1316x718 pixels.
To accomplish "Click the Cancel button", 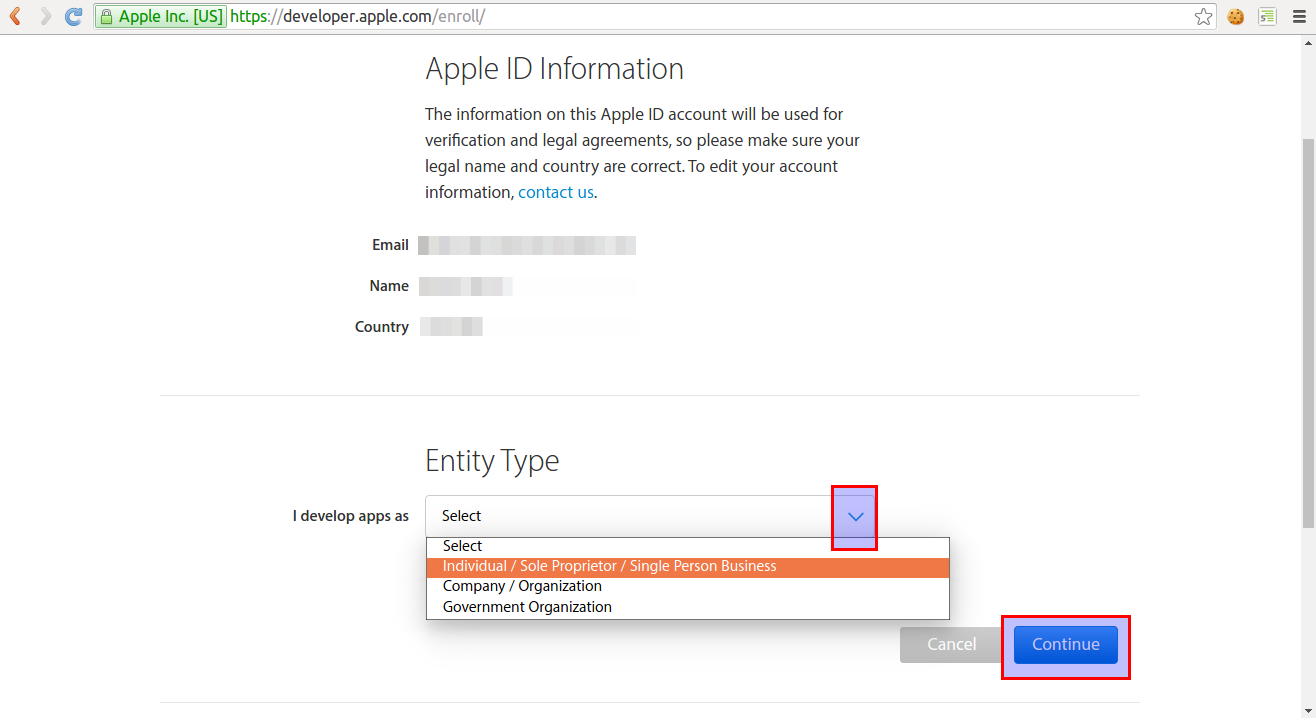I will pos(950,644).
